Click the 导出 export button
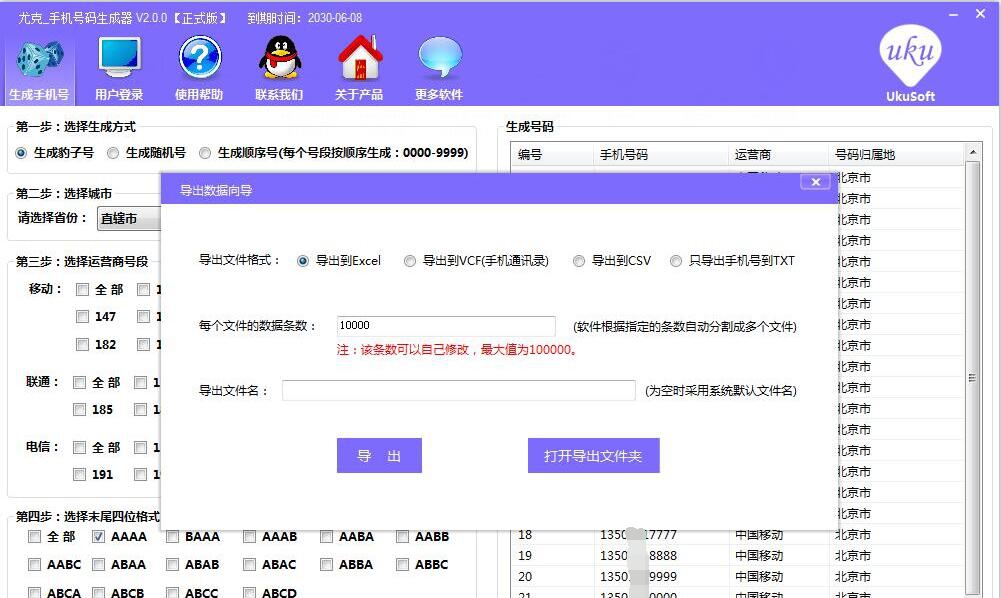Viewport: 1001px width, 598px height. click(379, 455)
